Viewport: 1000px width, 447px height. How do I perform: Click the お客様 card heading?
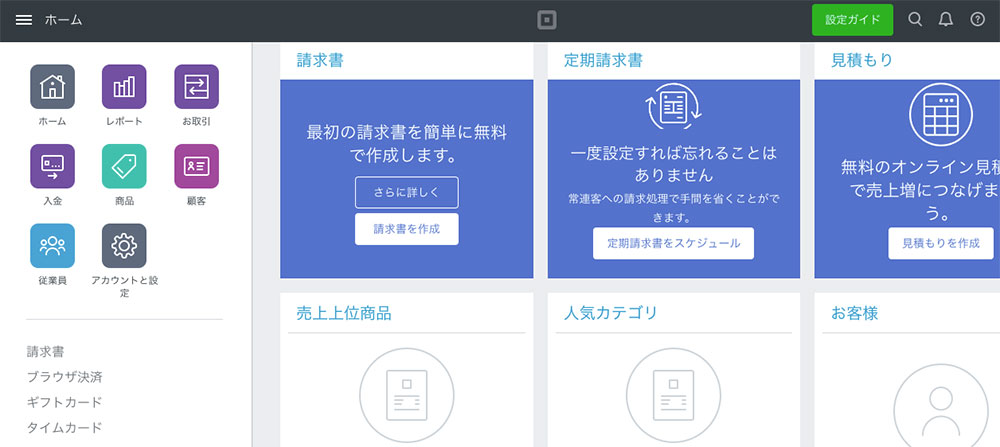[855, 313]
